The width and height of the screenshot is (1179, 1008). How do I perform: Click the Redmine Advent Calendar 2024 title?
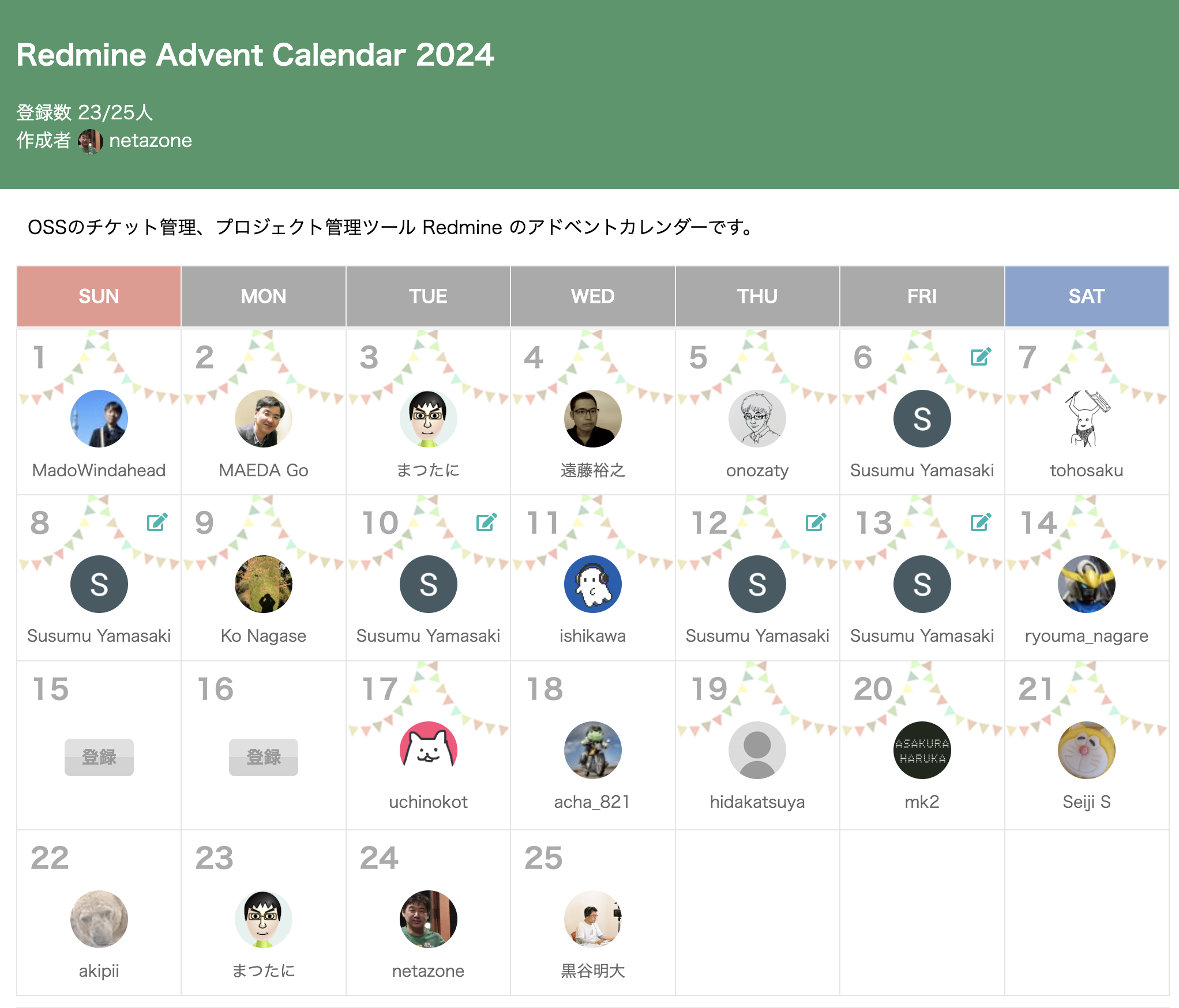coord(255,55)
